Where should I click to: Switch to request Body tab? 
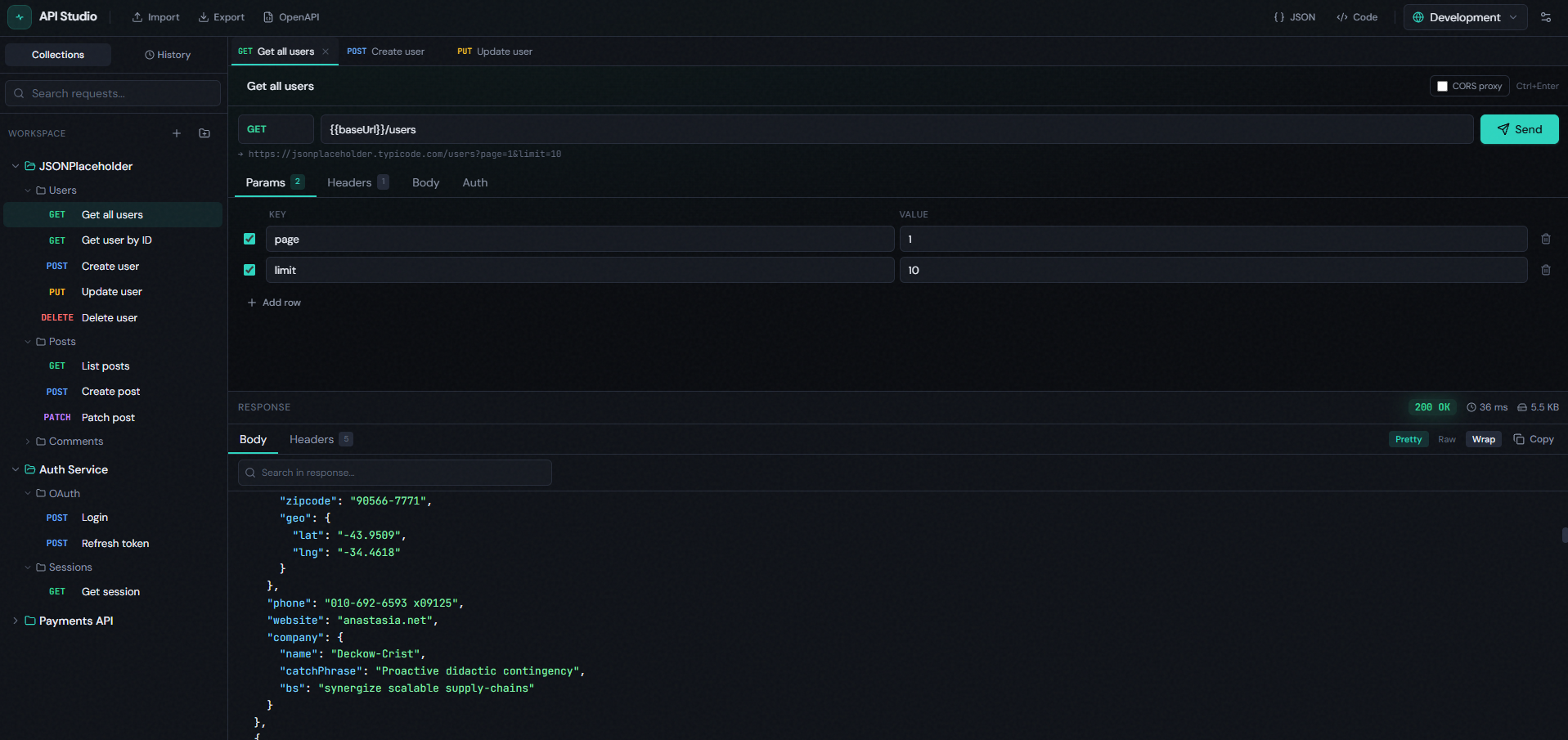point(425,182)
